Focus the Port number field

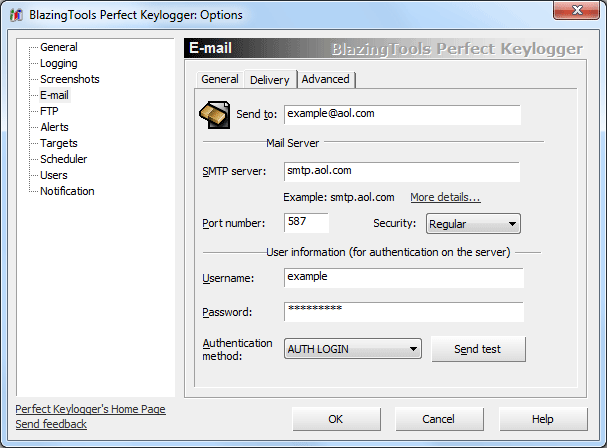[x=306, y=222]
